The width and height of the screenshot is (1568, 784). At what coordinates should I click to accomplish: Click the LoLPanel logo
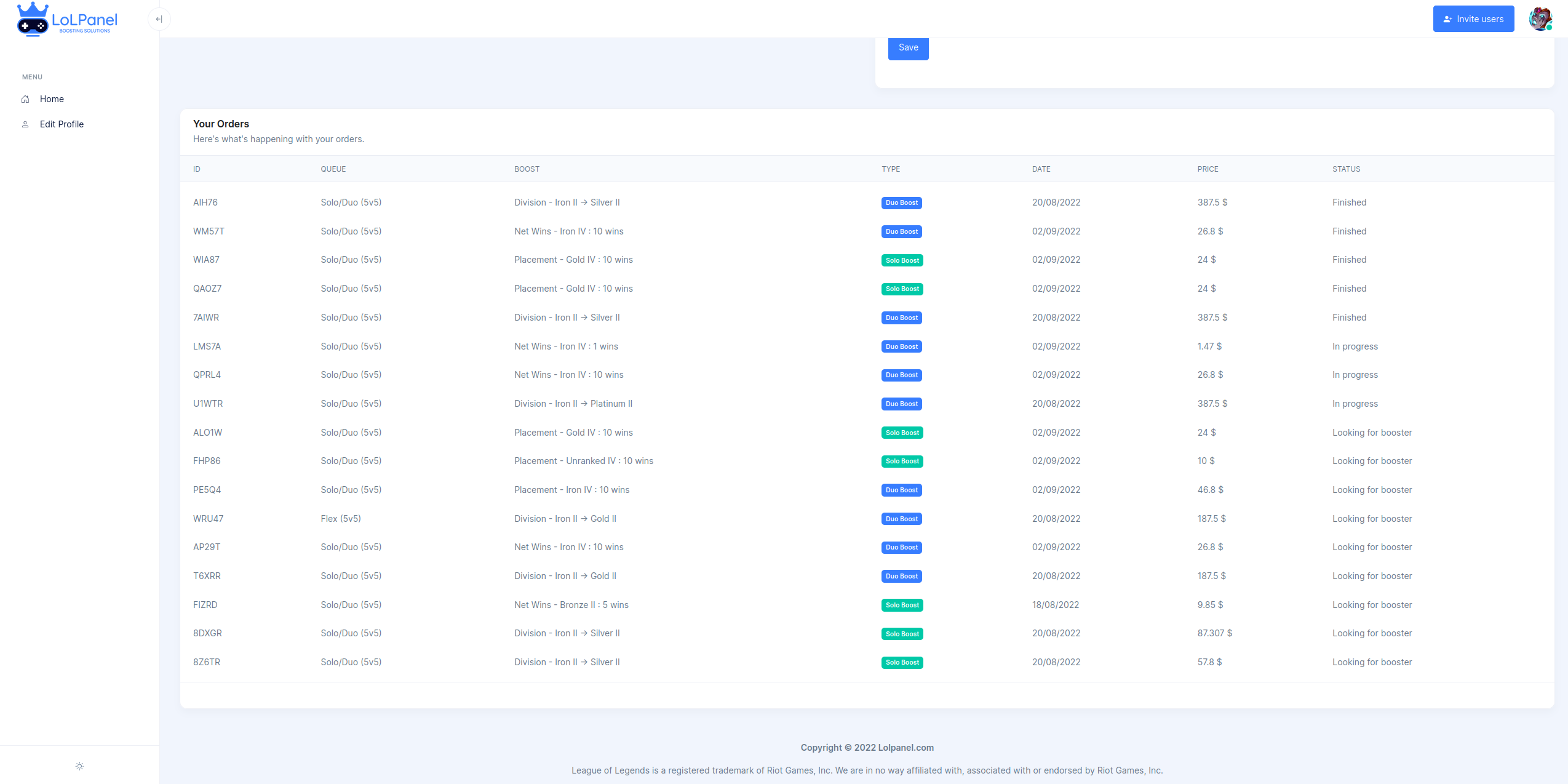(67, 20)
